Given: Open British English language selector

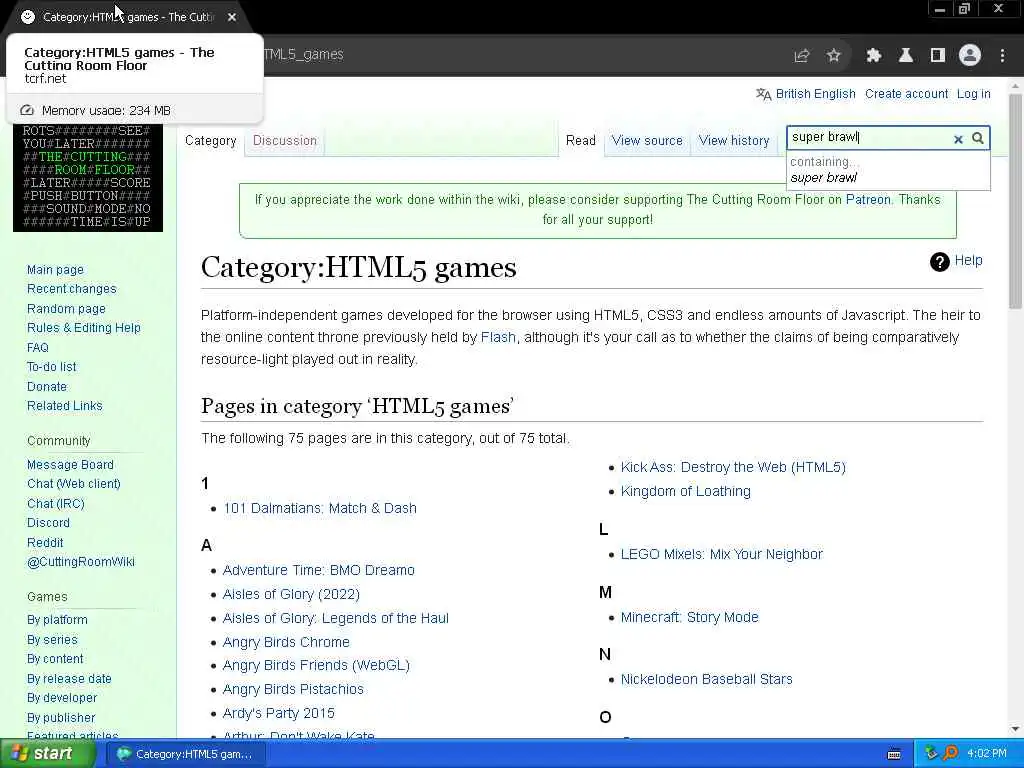Looking at the screenshot, I should click(x=815, y=94).
